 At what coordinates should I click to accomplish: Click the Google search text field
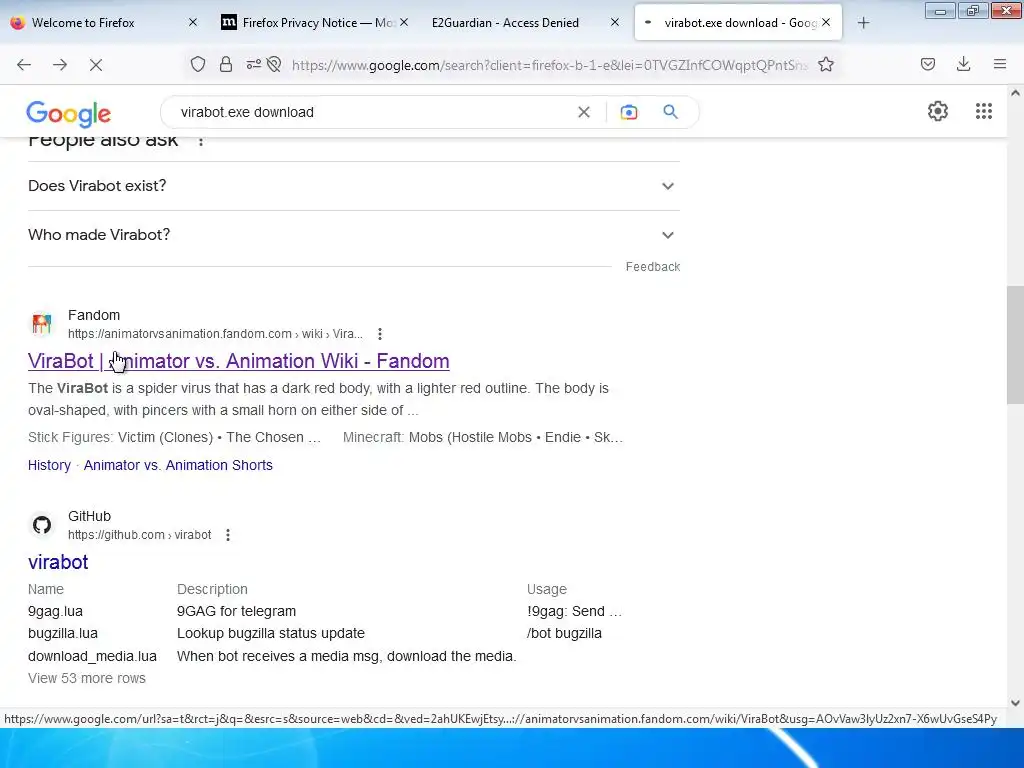(376, 112)
